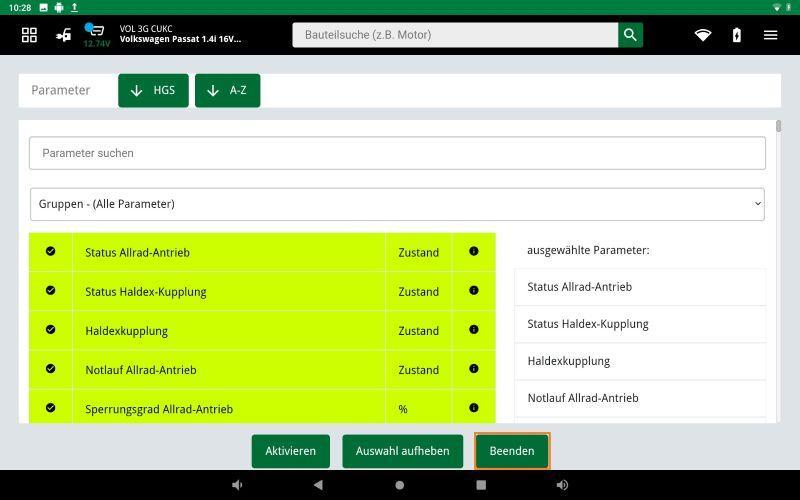The width and height of the screenshot is (800, 500).
Task: Click Zustand unit of Haldexkupplung row
Action: tap(418, 331)
